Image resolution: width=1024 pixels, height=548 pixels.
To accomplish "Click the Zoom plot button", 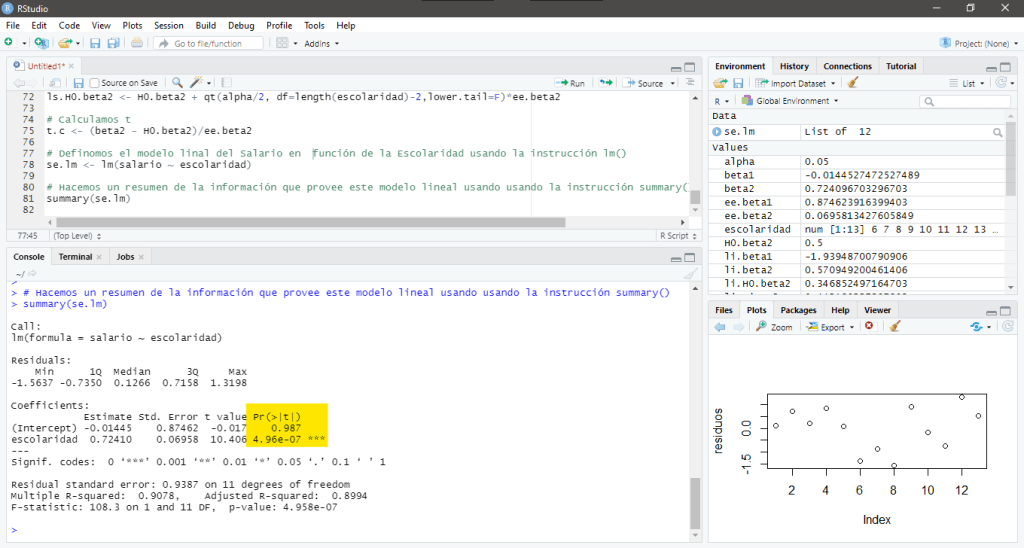I will click(x=774, y=327).
